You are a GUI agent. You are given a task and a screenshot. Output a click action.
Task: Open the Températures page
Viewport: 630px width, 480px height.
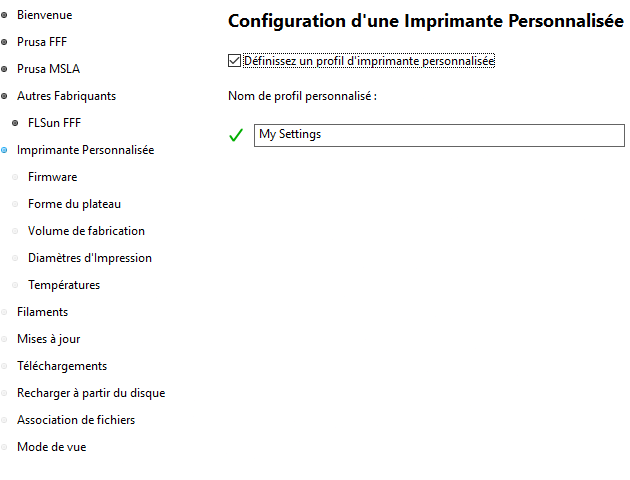click(64, 285)
